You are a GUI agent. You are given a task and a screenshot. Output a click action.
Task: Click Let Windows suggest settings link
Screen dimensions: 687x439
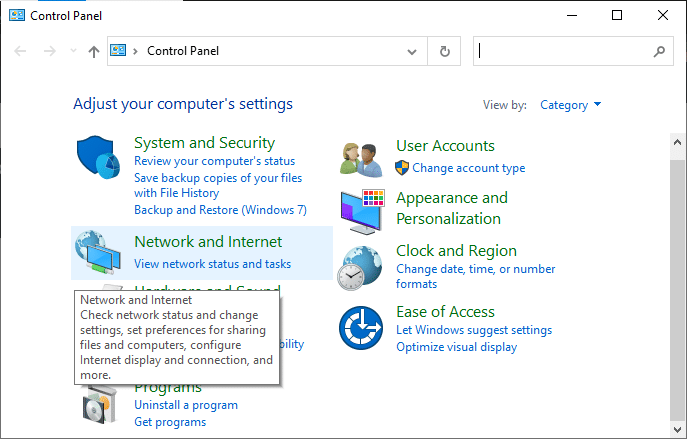pyautogui.click(x=473, y=330)
